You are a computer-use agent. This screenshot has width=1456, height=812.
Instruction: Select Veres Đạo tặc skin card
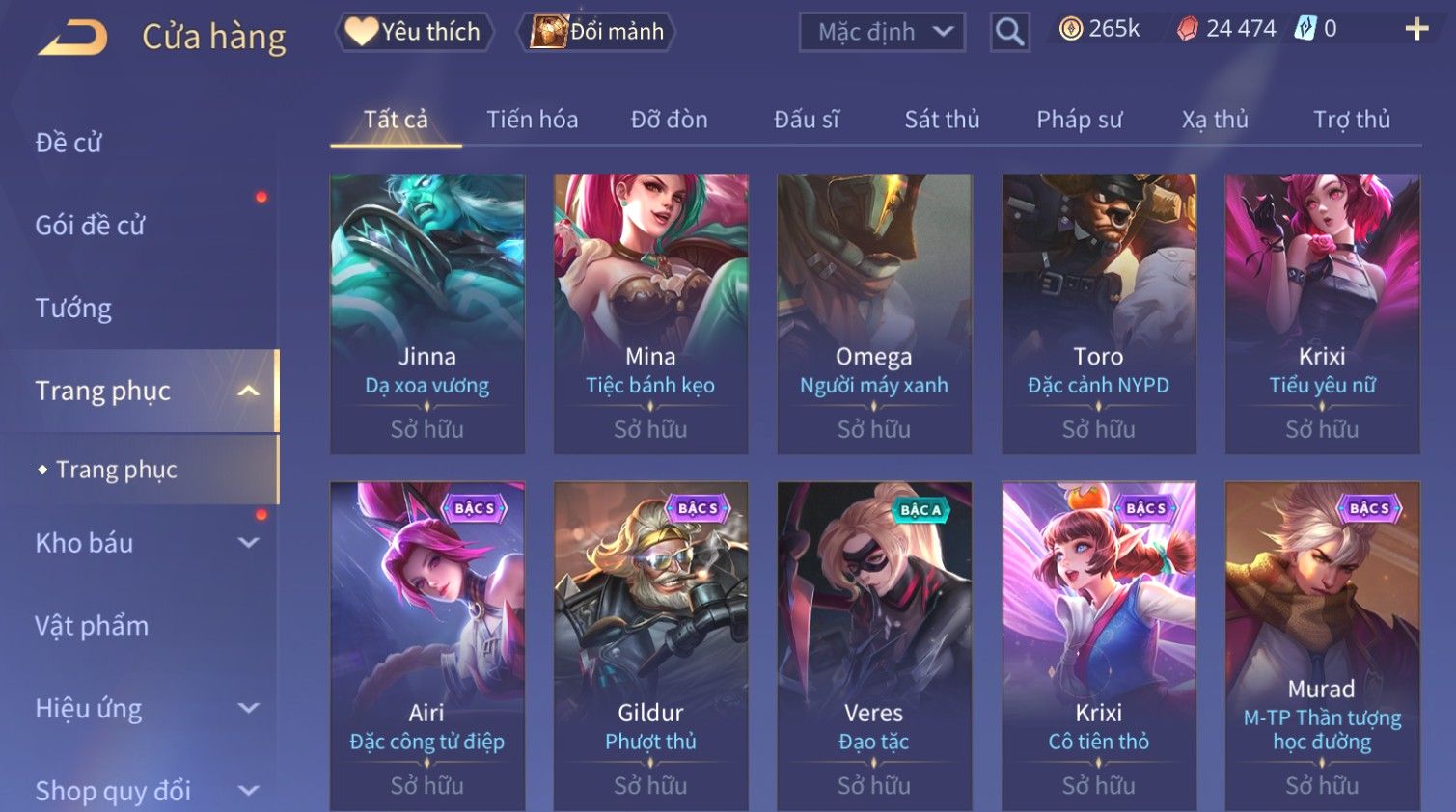tap(874, 646)
